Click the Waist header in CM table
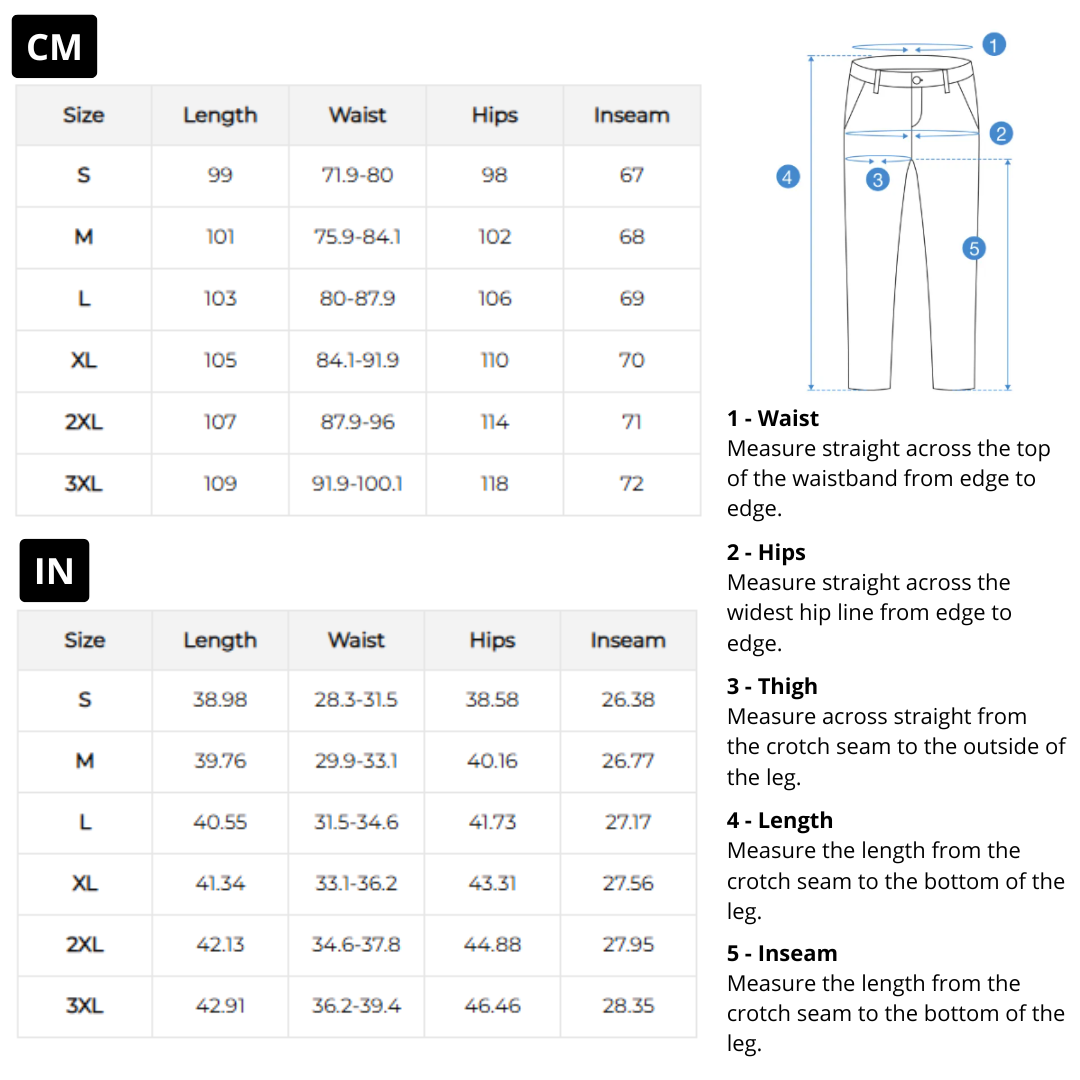1080x1080 pixels. click(x=357, y=115)
